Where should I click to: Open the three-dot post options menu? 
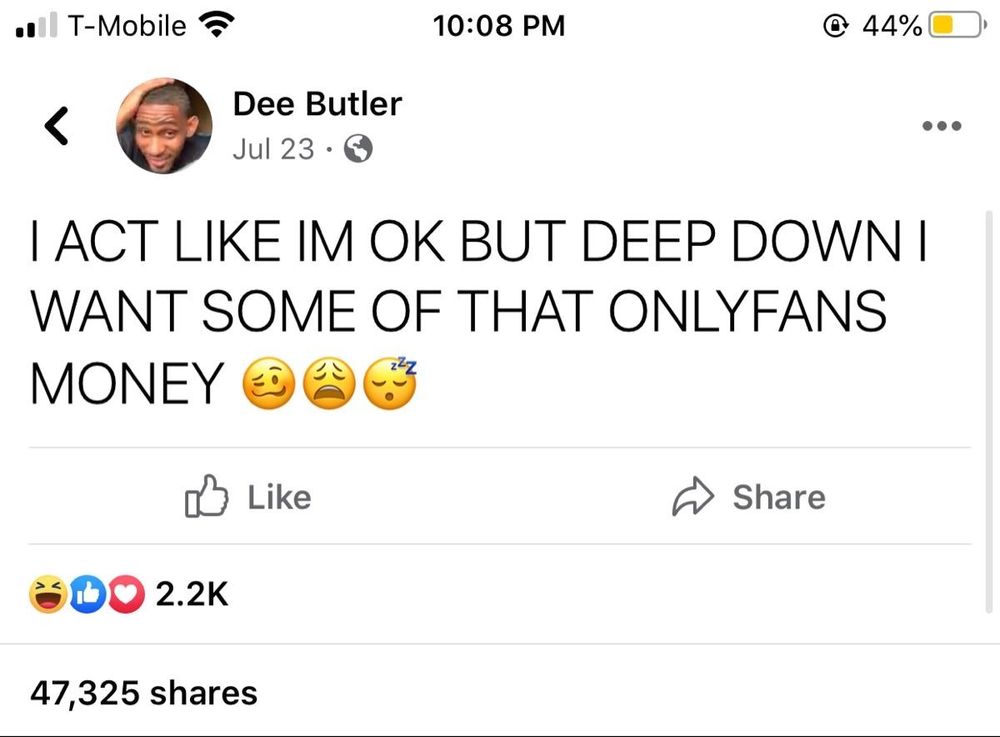pyautogui.click(x=941, y=126)
